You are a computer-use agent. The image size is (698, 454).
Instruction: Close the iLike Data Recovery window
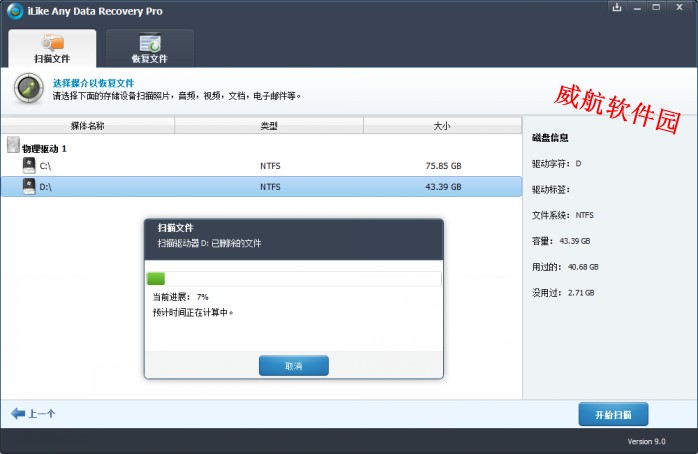click(x=679, y=7)
